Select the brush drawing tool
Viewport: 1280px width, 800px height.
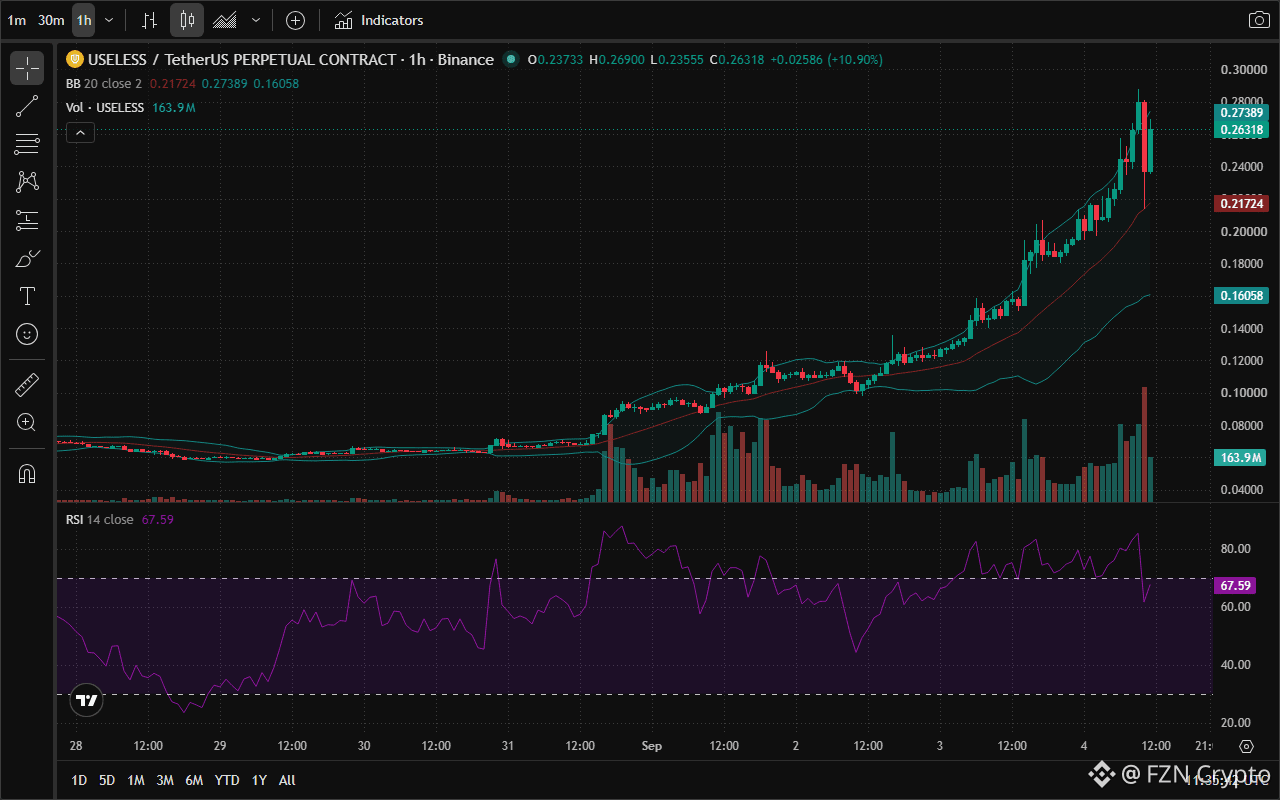point(27,258)
